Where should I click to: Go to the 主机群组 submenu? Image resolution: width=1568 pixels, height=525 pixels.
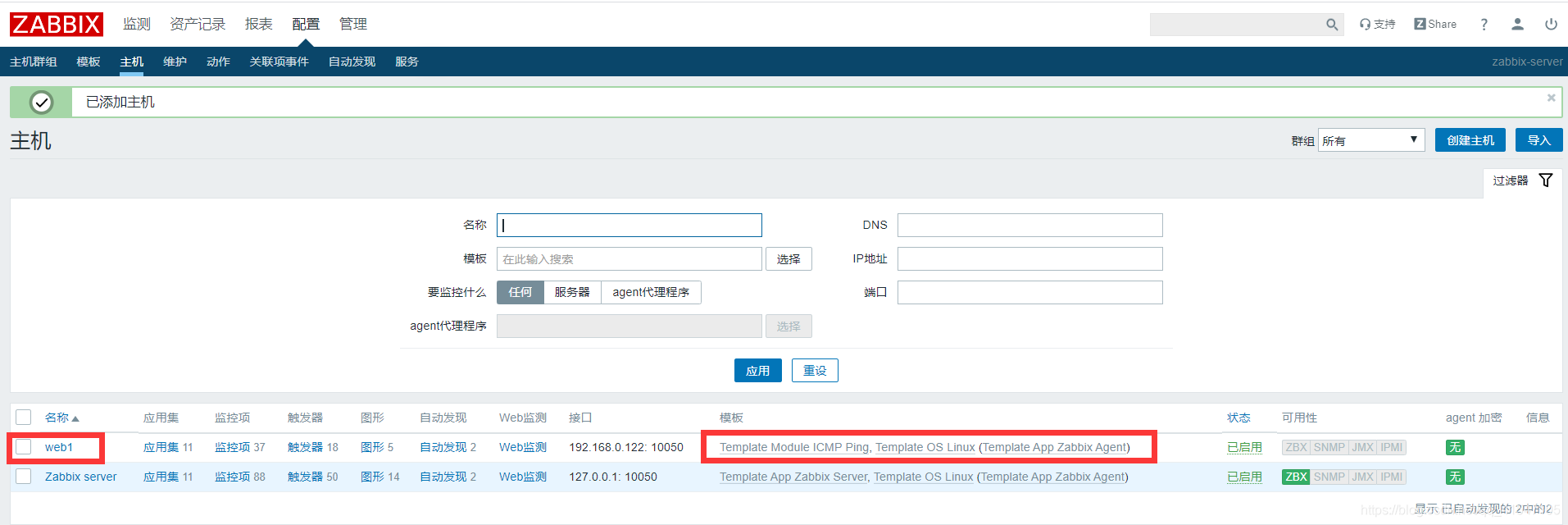point(34,62)
